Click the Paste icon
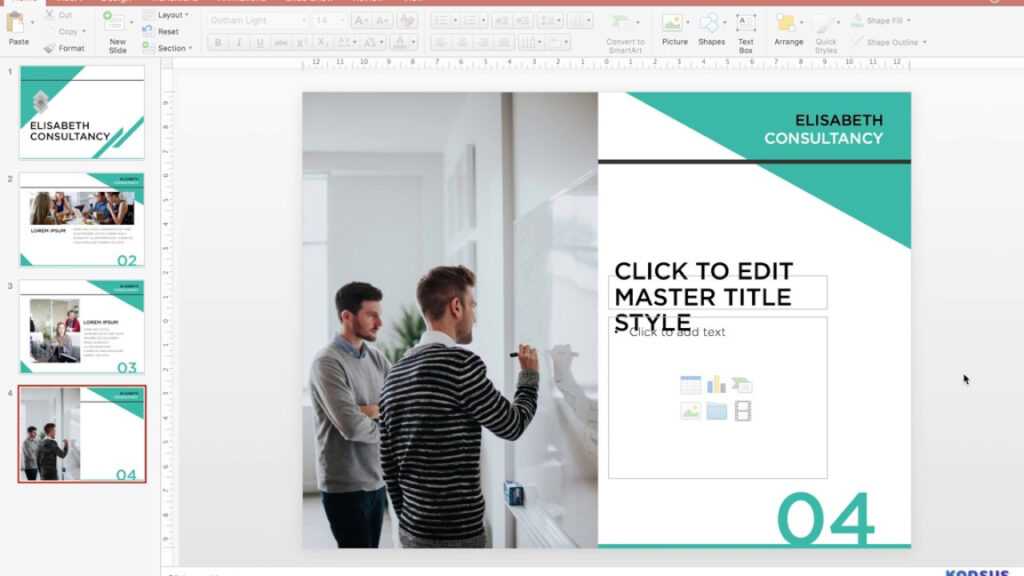Image resolution: width=1024 pixels, height=576 pixels. (x=17, y=25)
